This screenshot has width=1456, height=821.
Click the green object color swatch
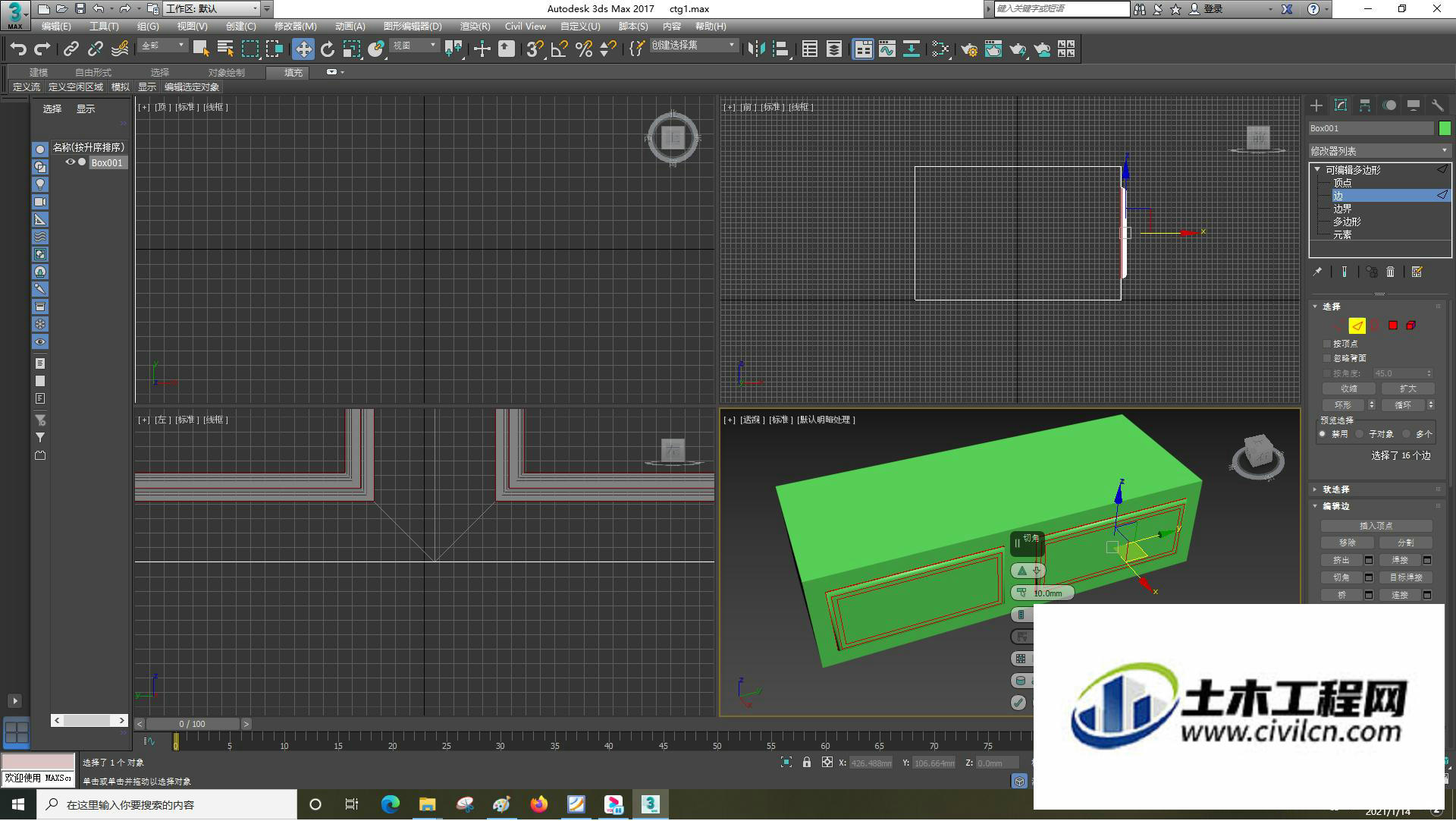[1445, 129]
